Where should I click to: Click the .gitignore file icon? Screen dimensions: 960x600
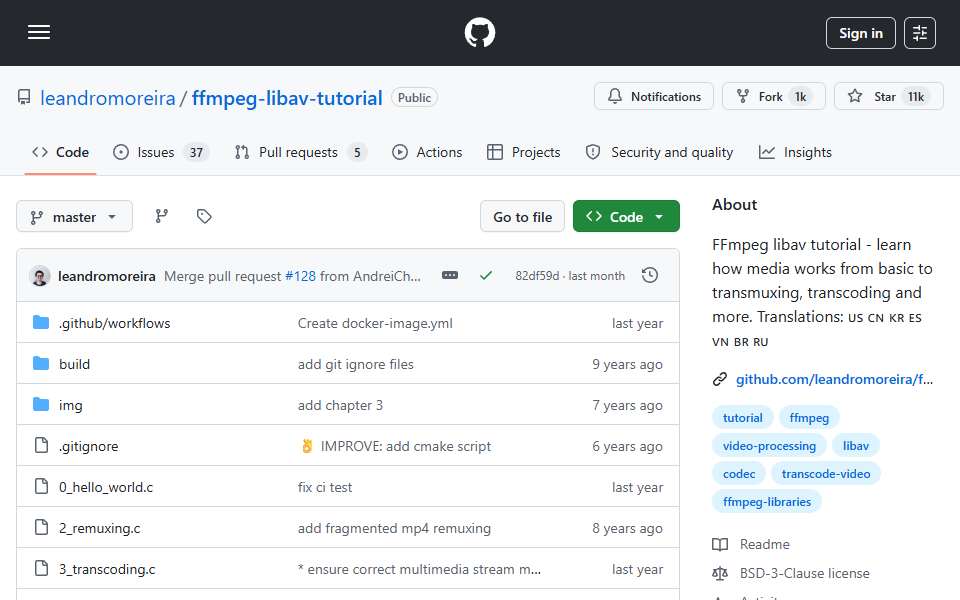click(41, 445)
